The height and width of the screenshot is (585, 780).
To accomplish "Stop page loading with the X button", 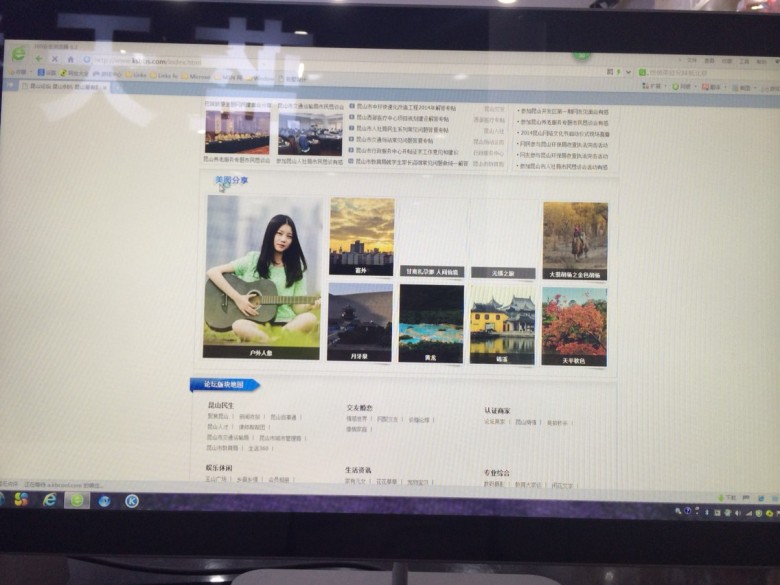I will point(55,59).
